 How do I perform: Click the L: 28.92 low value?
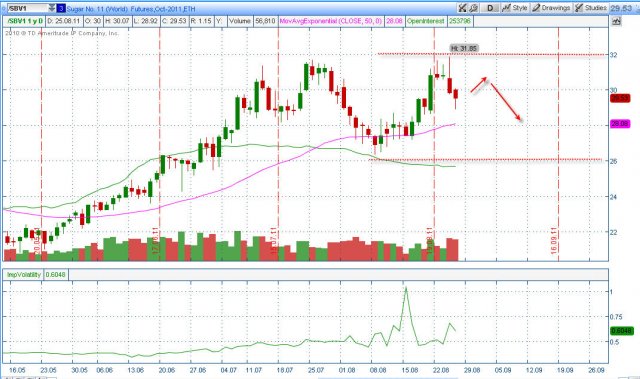click(x=146, y=21)
